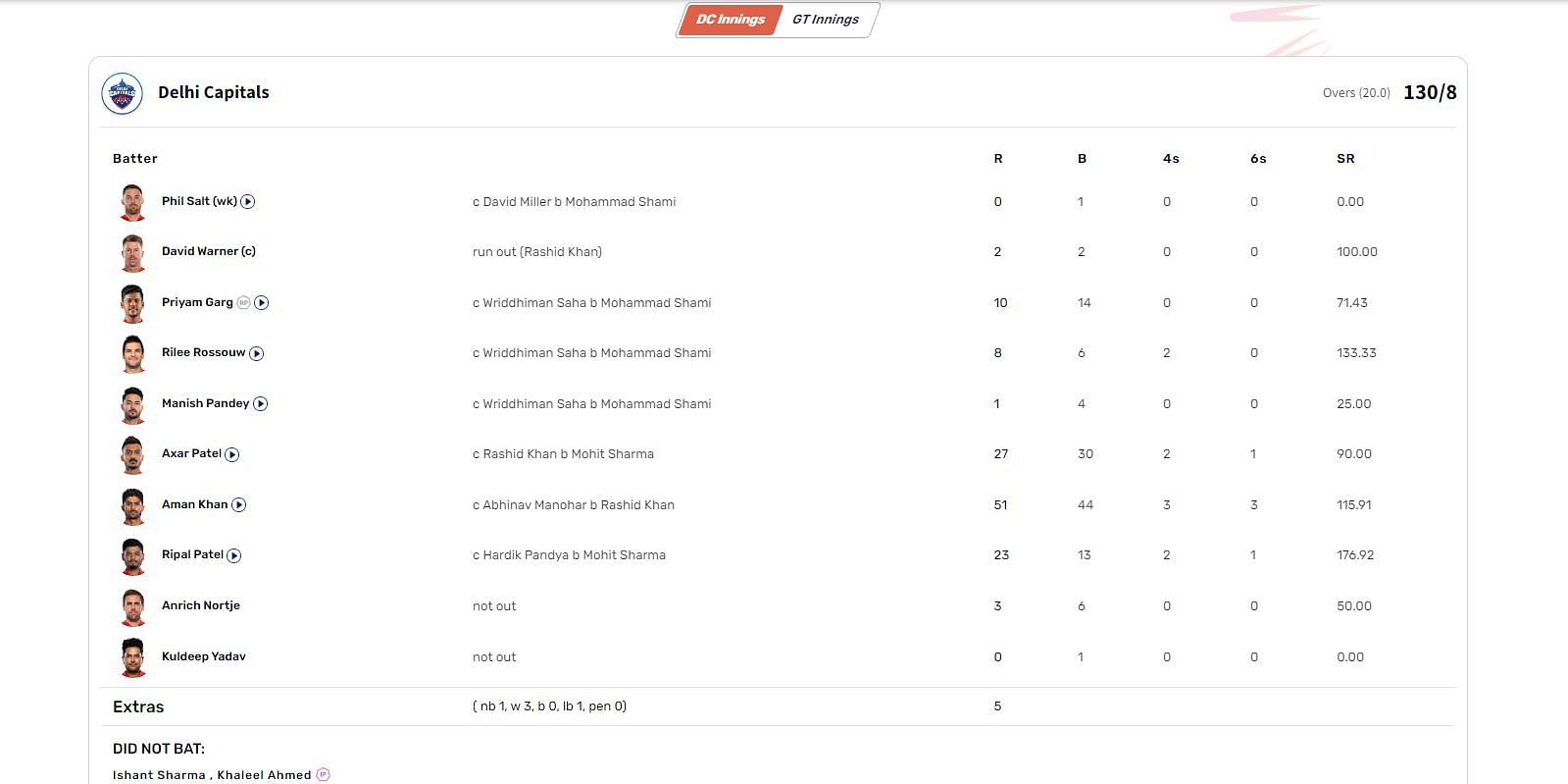Viewport: 1568px width, 784px height.
Task: Click Axar Patel's 30 balls value
Action: tap(1086, 454)
